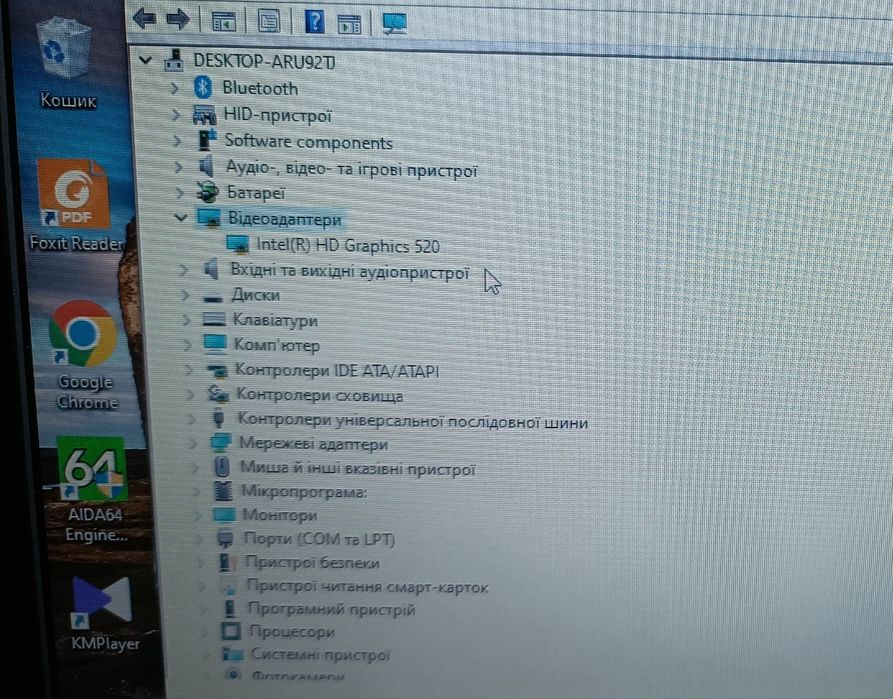Click the mouse icon beside Миша й інші вказівні пристрої
893x699 pixels.
click(222, 467)
